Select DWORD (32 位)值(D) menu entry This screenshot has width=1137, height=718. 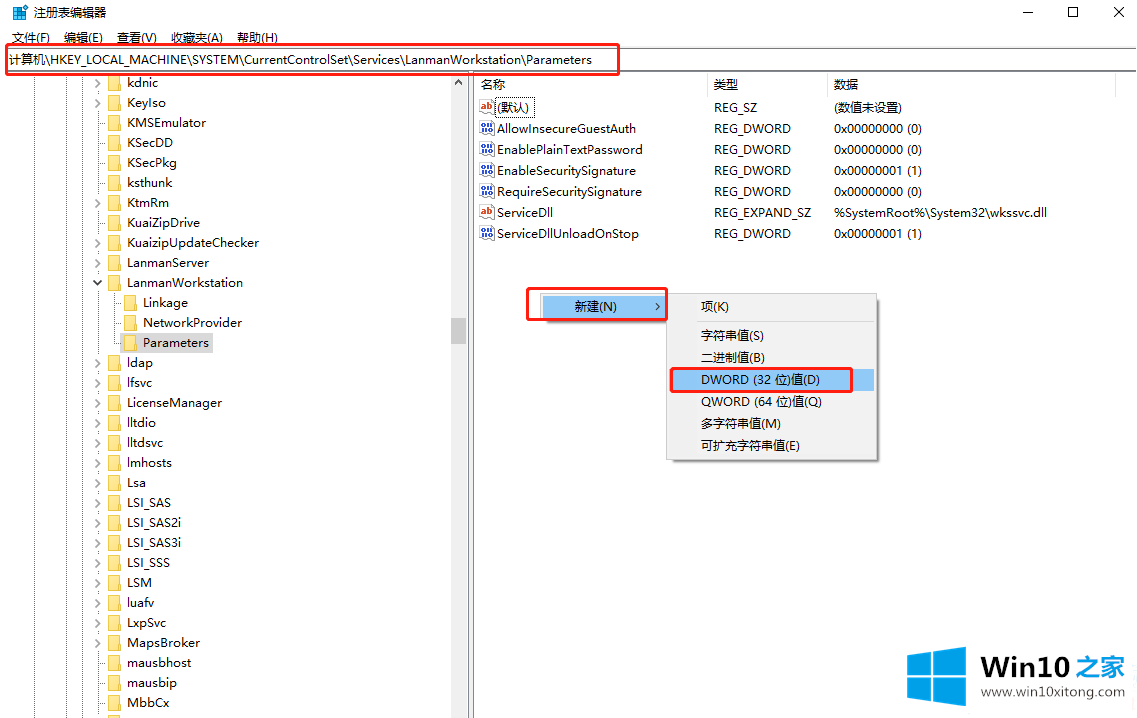[772, 380]
